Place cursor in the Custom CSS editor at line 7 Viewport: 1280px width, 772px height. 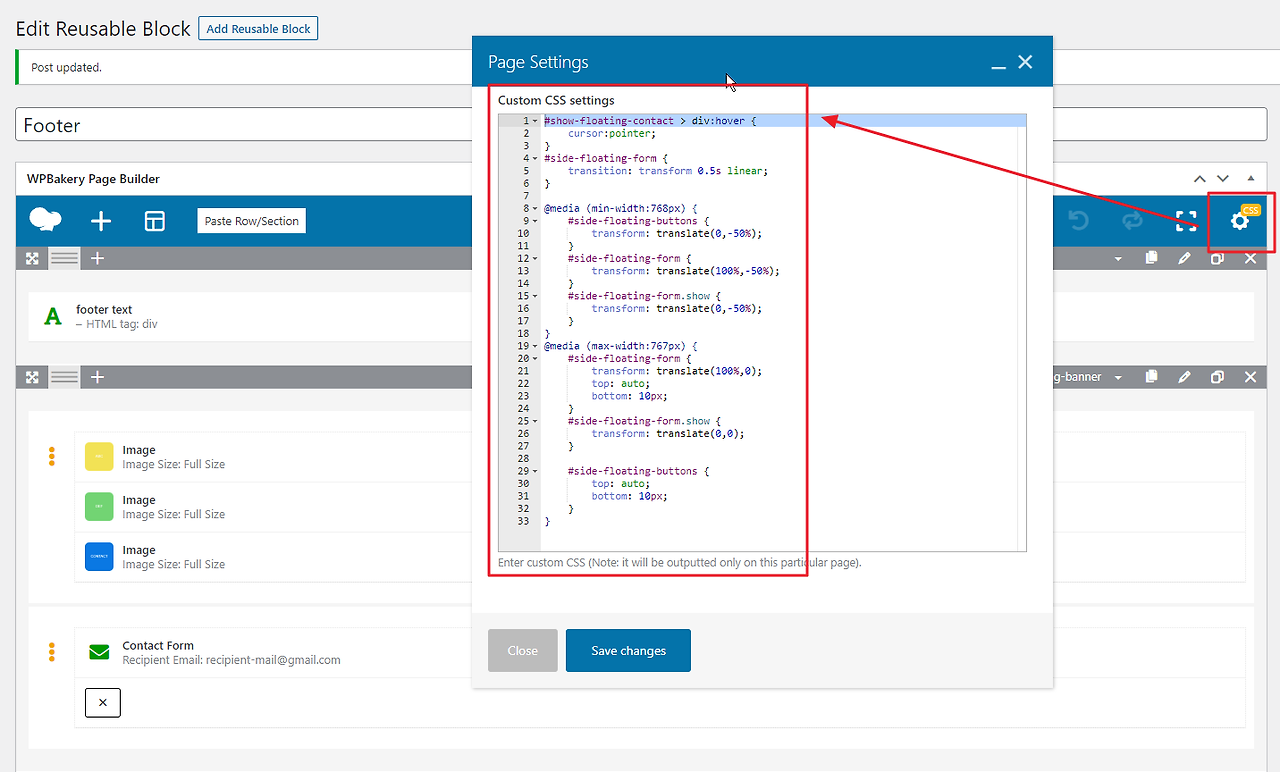[783, 196]
